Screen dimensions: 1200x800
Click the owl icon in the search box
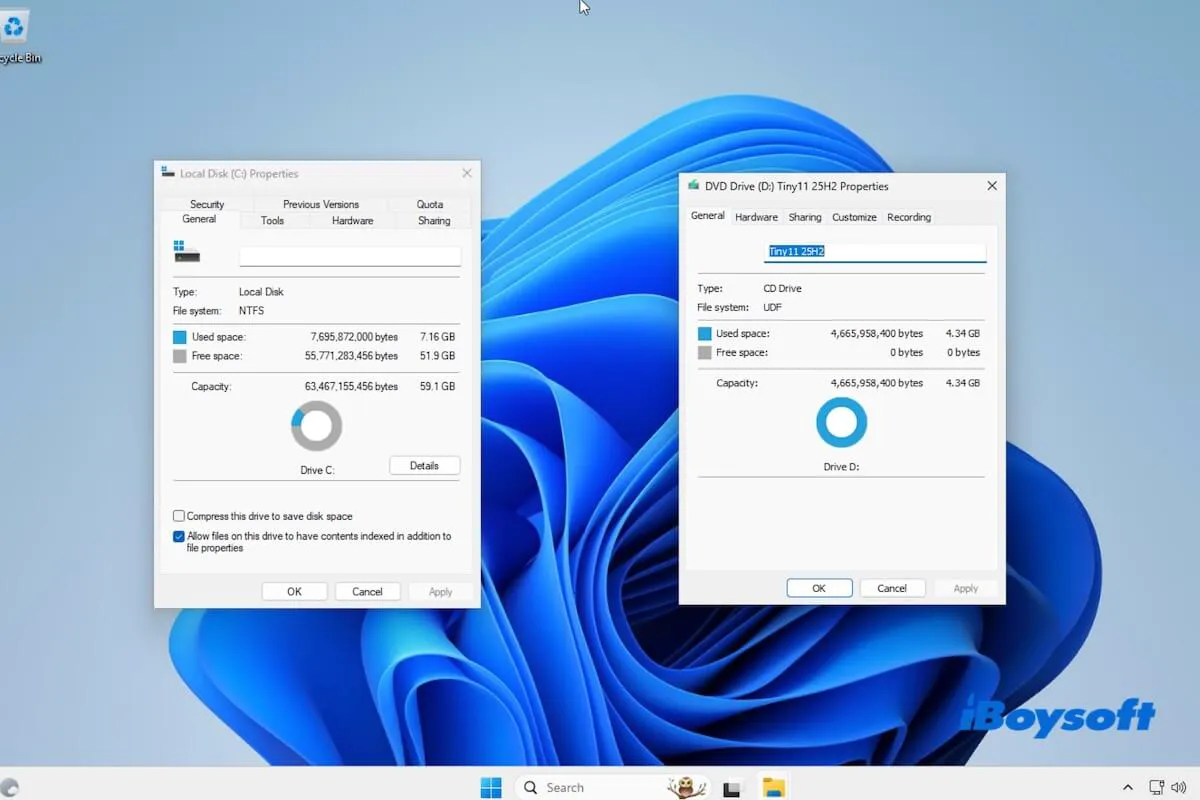687,787
